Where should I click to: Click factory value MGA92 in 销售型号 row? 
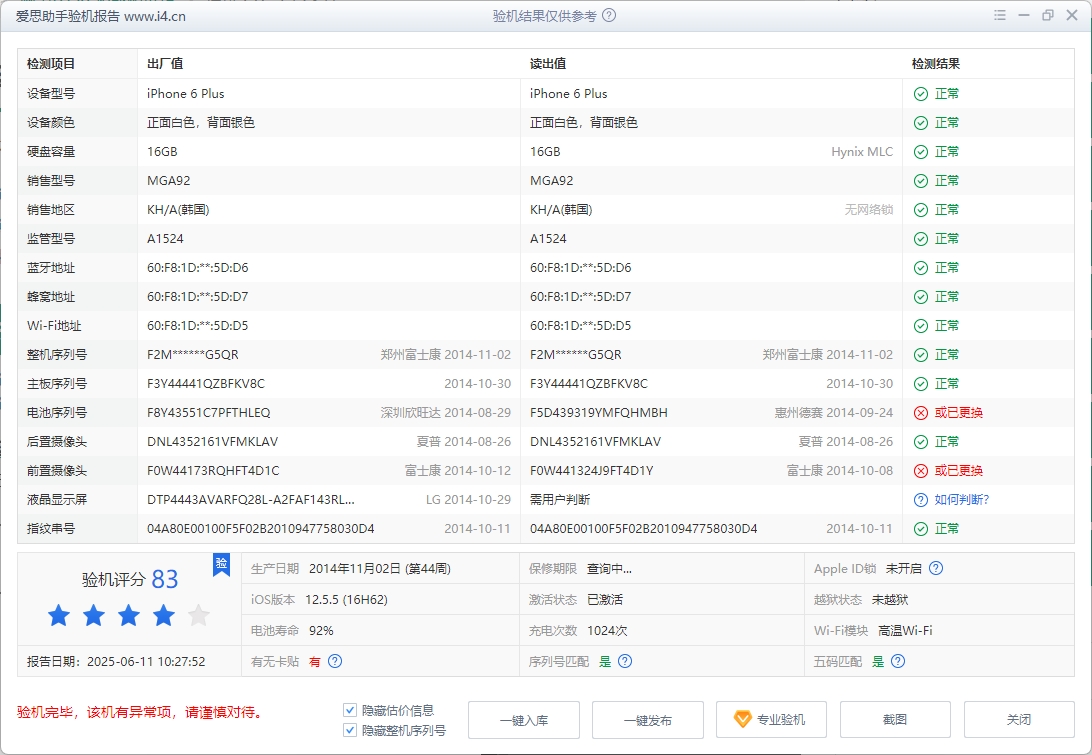pyautogui.click(x=169, y=180)
